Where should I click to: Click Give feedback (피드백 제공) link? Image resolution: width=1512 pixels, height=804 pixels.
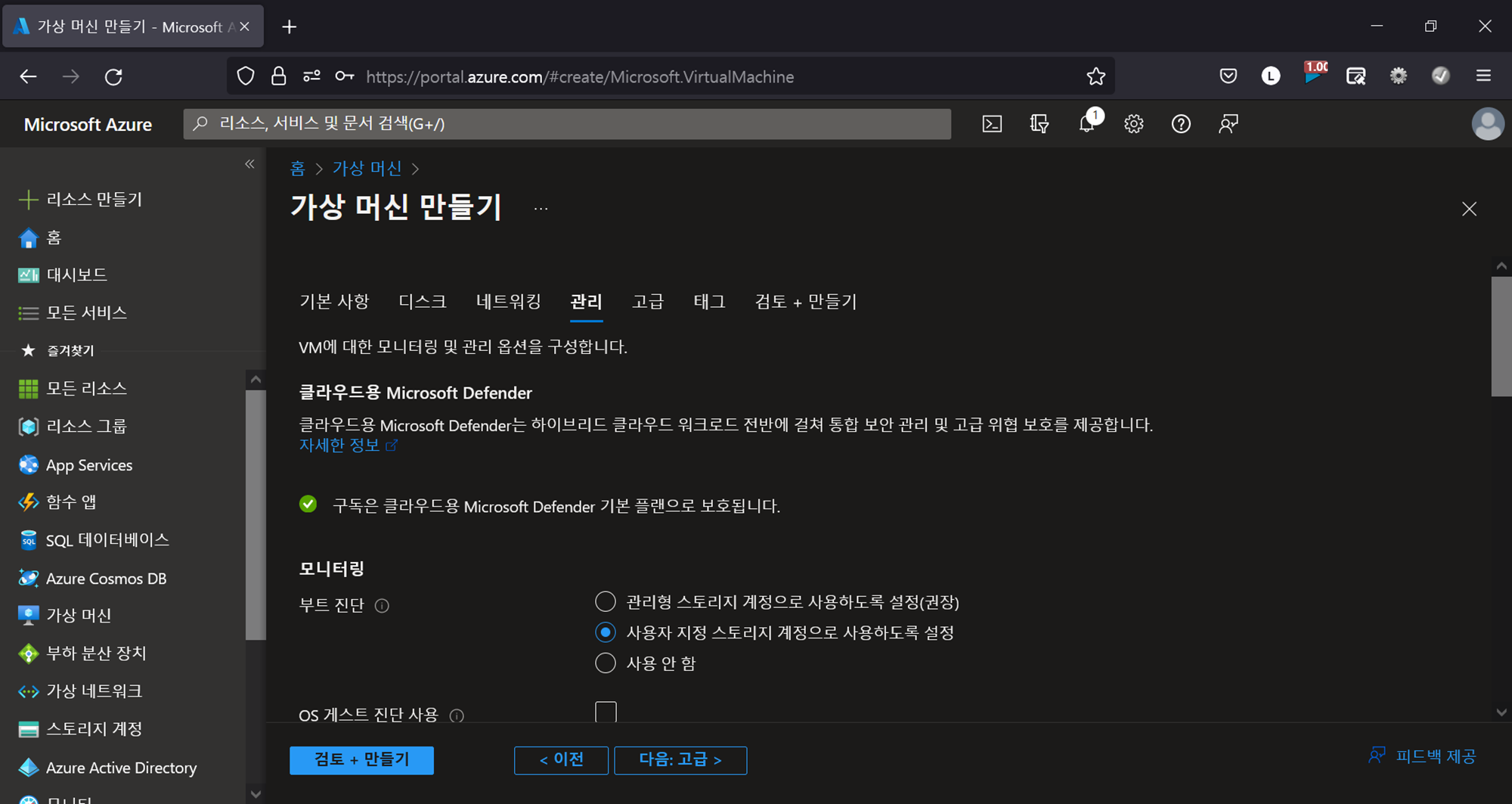(x=1422, y=756)
